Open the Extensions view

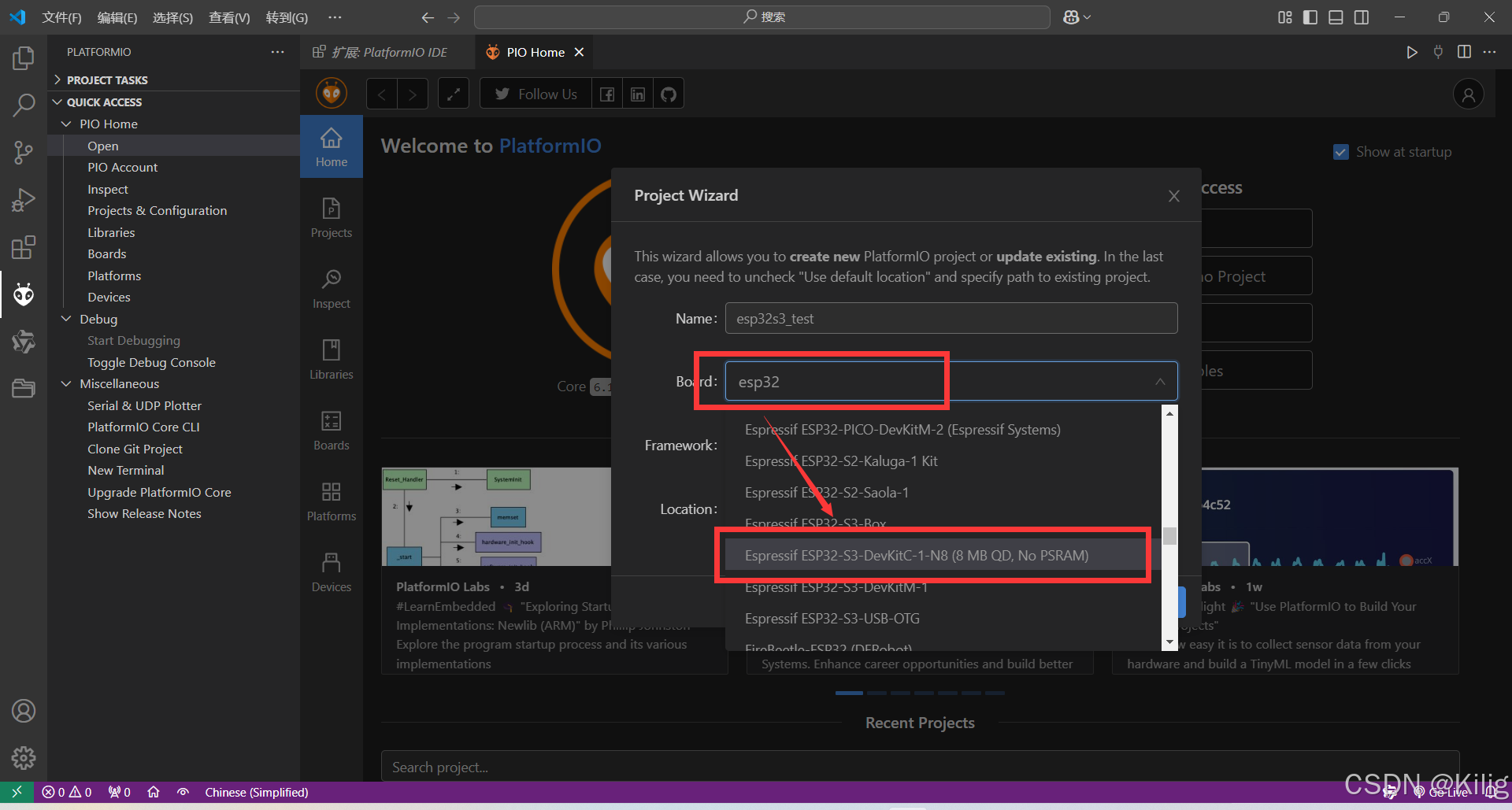[x=24, y=247]
